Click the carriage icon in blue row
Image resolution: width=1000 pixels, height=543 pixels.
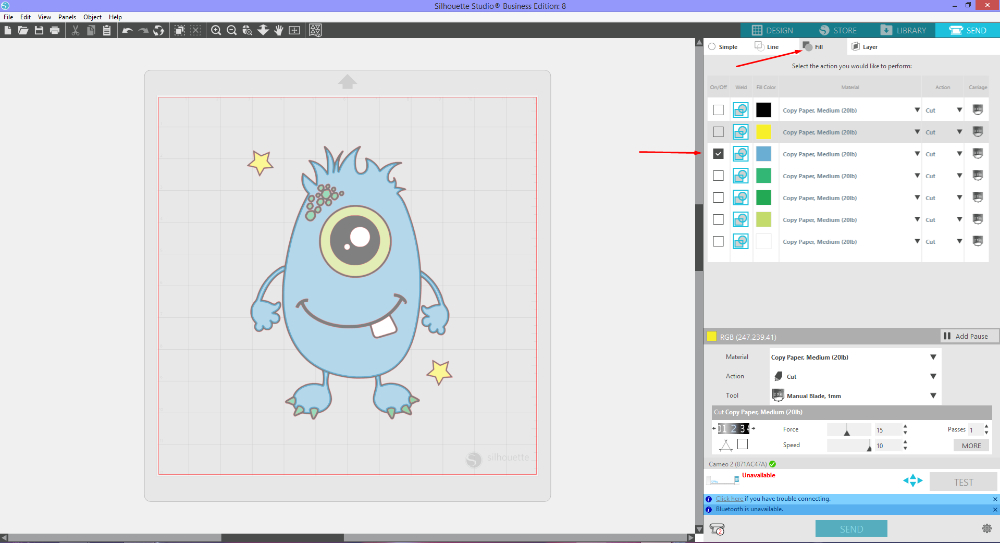pos(978,154)
